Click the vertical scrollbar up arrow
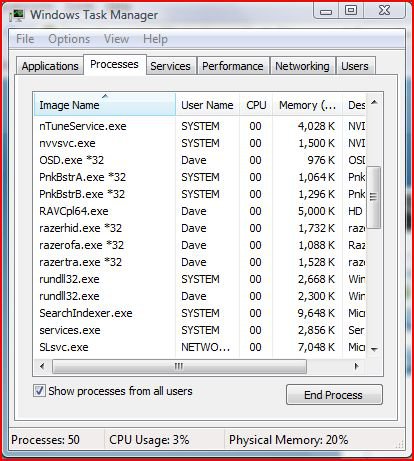The width and height of the screenshot is (414, 461). (374, 102)
